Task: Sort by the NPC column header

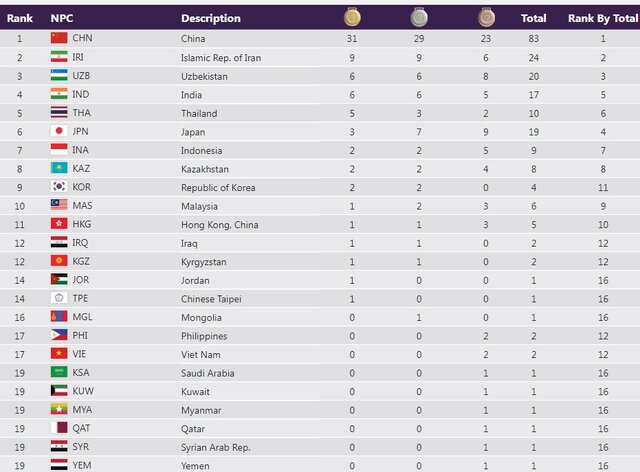Action: (x=62, y=18)
